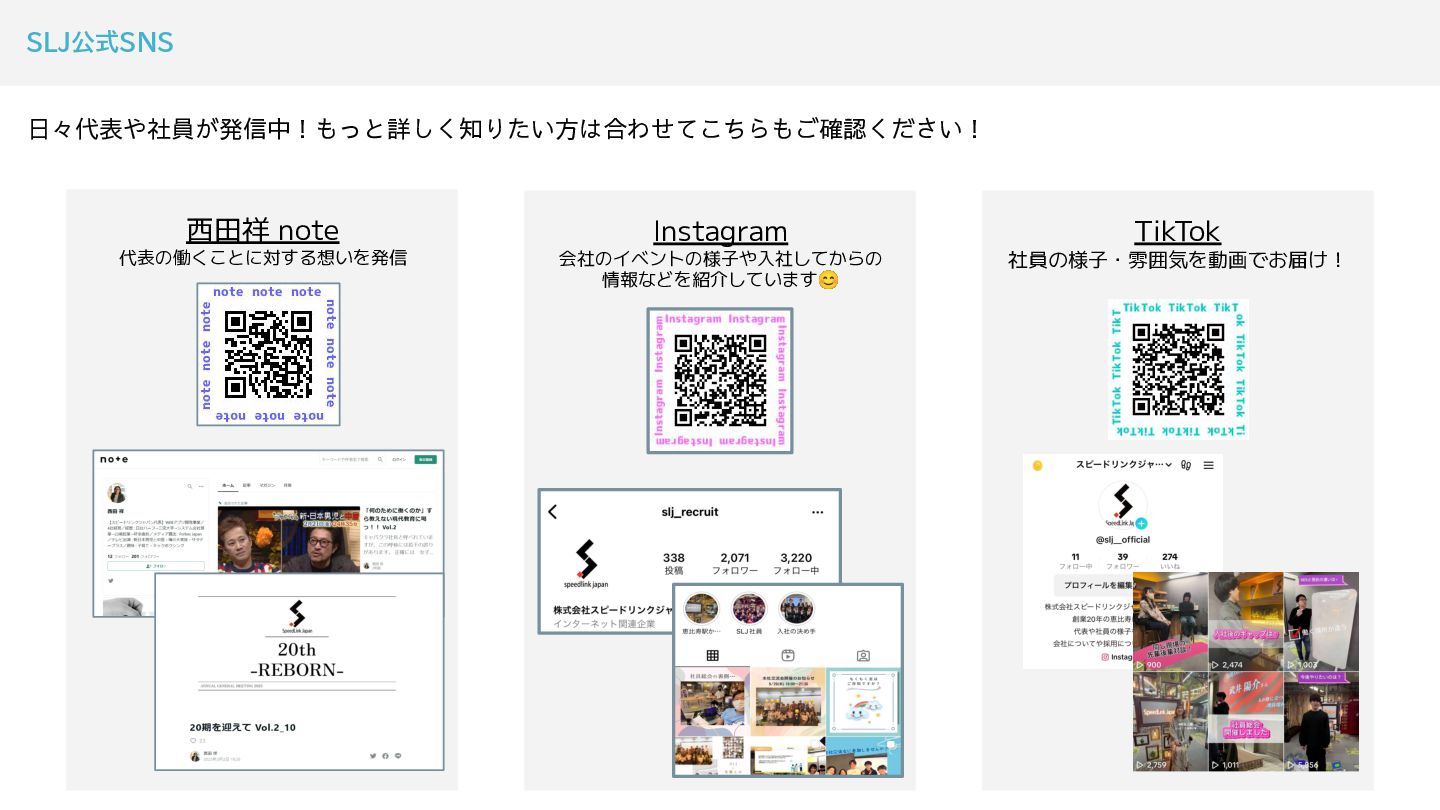
Task: Click the ログイン link on note page
Action: tap(399, 459)
